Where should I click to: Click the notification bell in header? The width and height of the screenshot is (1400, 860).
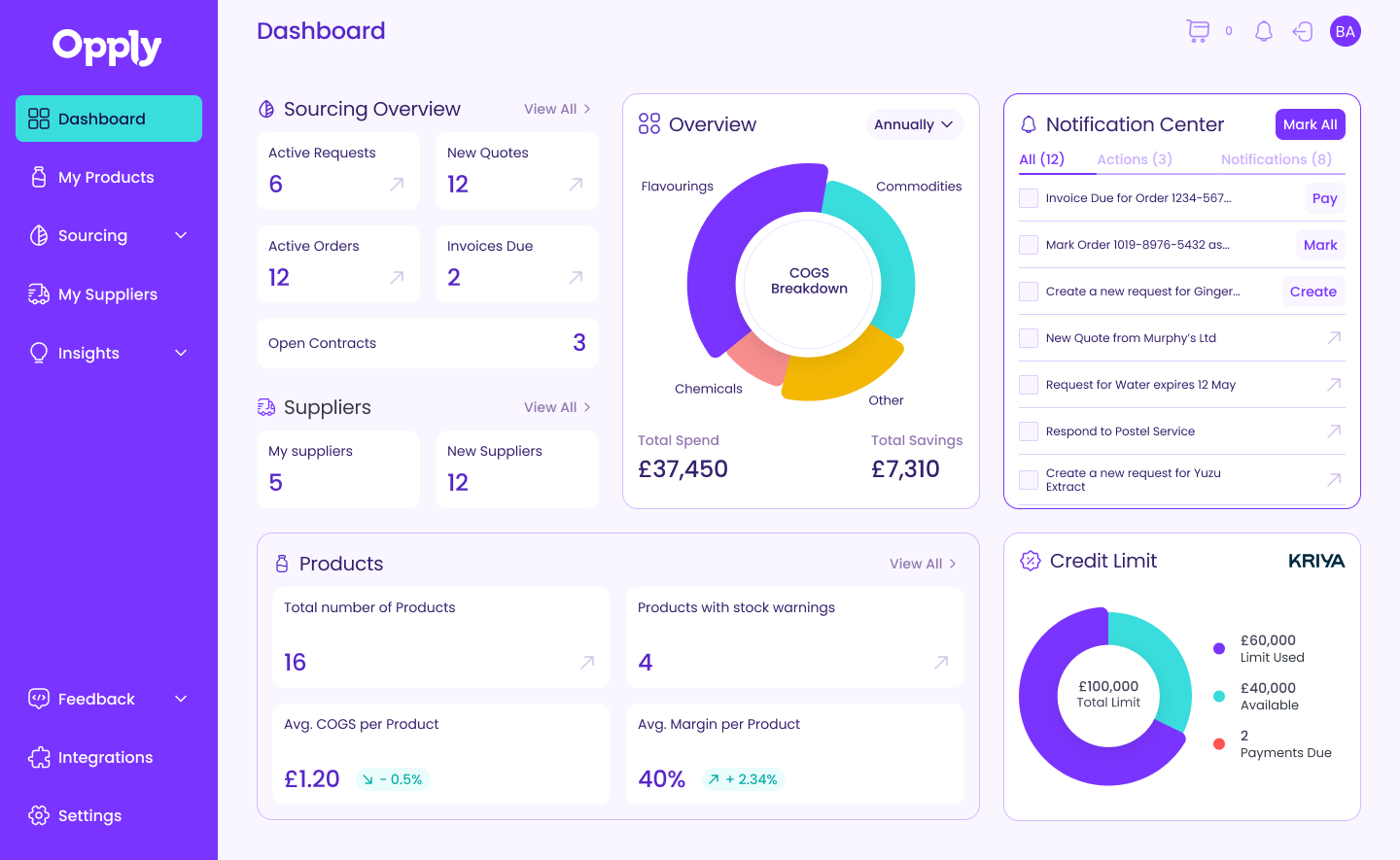(x=1263, y=31)
